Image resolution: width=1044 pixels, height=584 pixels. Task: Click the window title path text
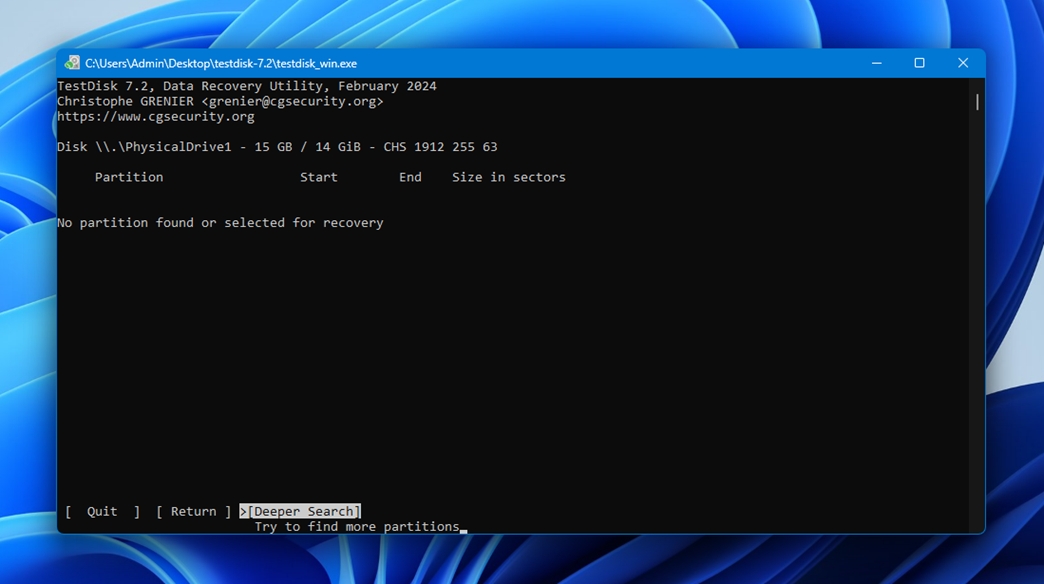pos(221,64)
